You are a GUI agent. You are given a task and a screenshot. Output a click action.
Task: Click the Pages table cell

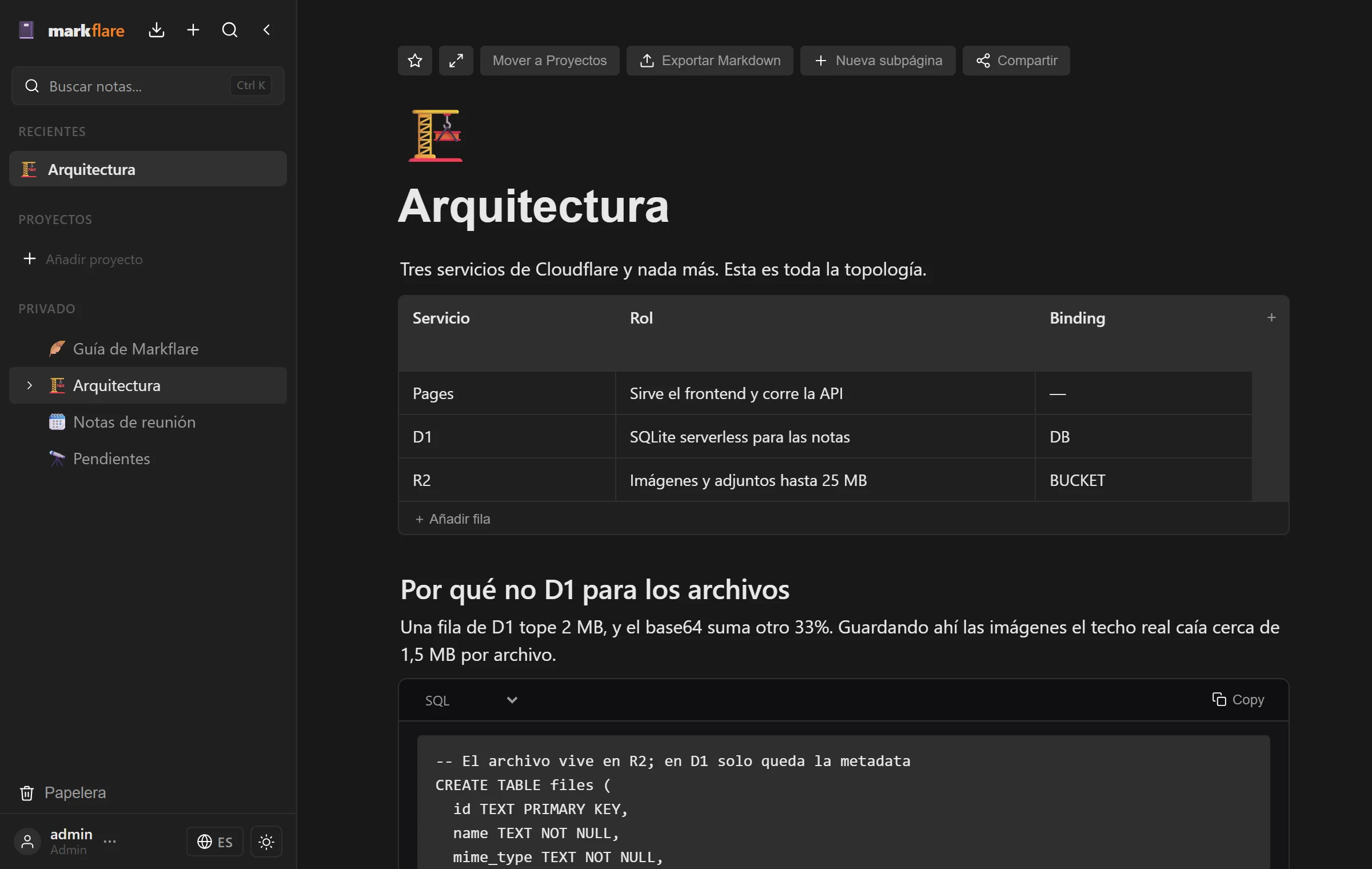tap(507, 393)
